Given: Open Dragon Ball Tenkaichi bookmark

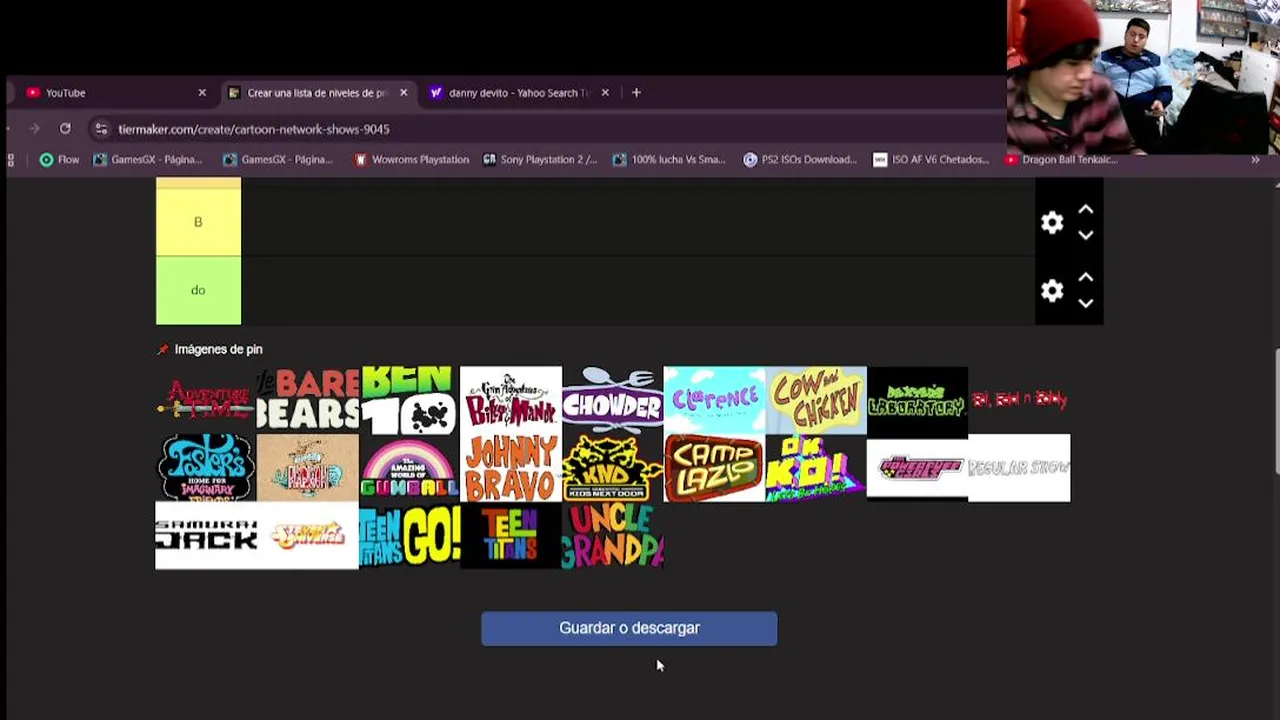Looking at the screenshot, I should pyautogui.click(x=1062, y=159).
